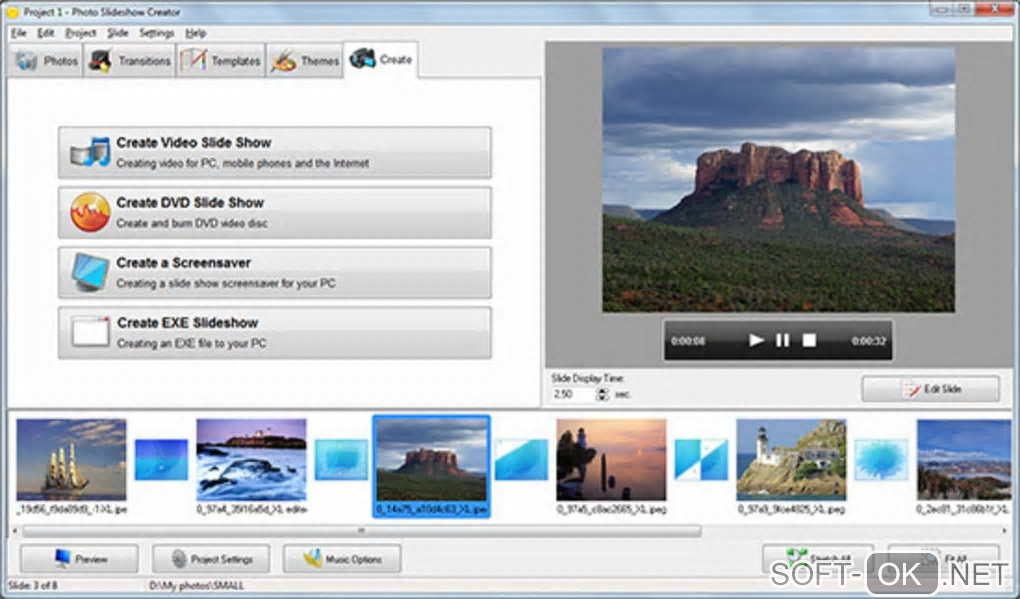Open the File menu
This screenshot has height=599, width=1020.
point(19,33)
